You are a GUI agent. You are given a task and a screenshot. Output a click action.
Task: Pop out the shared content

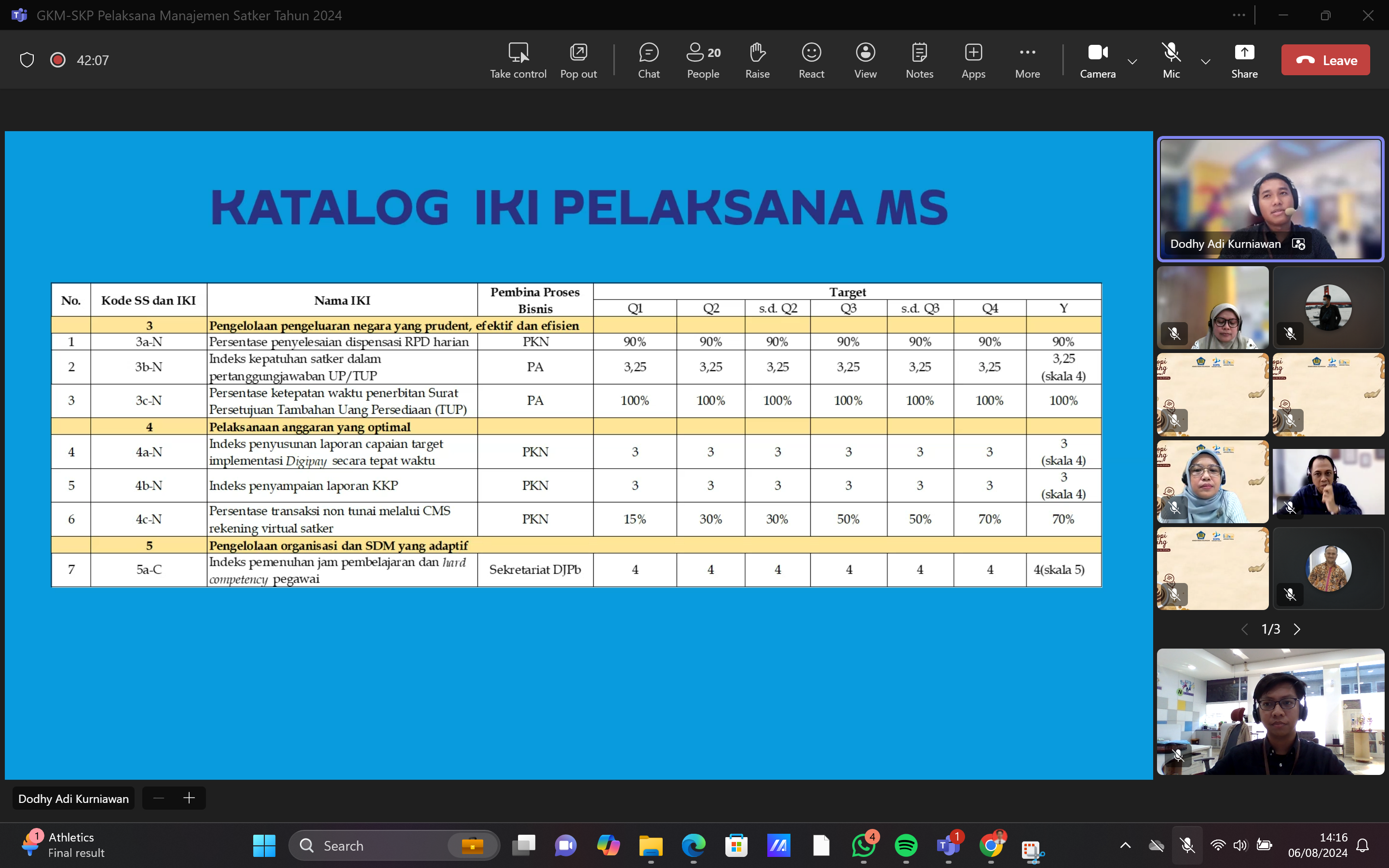coord(578,60)
